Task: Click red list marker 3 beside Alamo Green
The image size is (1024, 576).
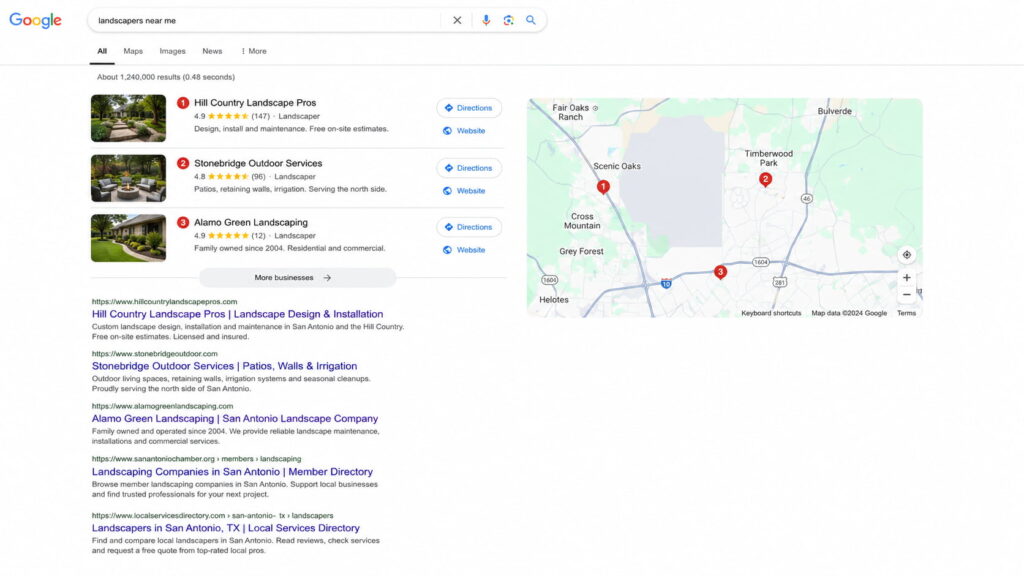Action: [183, 223]
